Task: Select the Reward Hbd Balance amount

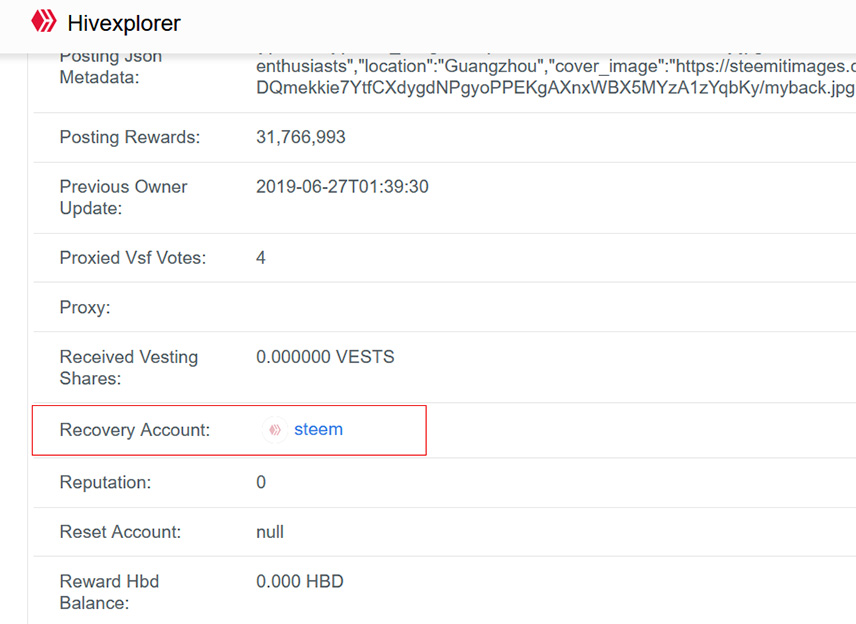Action: click(298, 581)
